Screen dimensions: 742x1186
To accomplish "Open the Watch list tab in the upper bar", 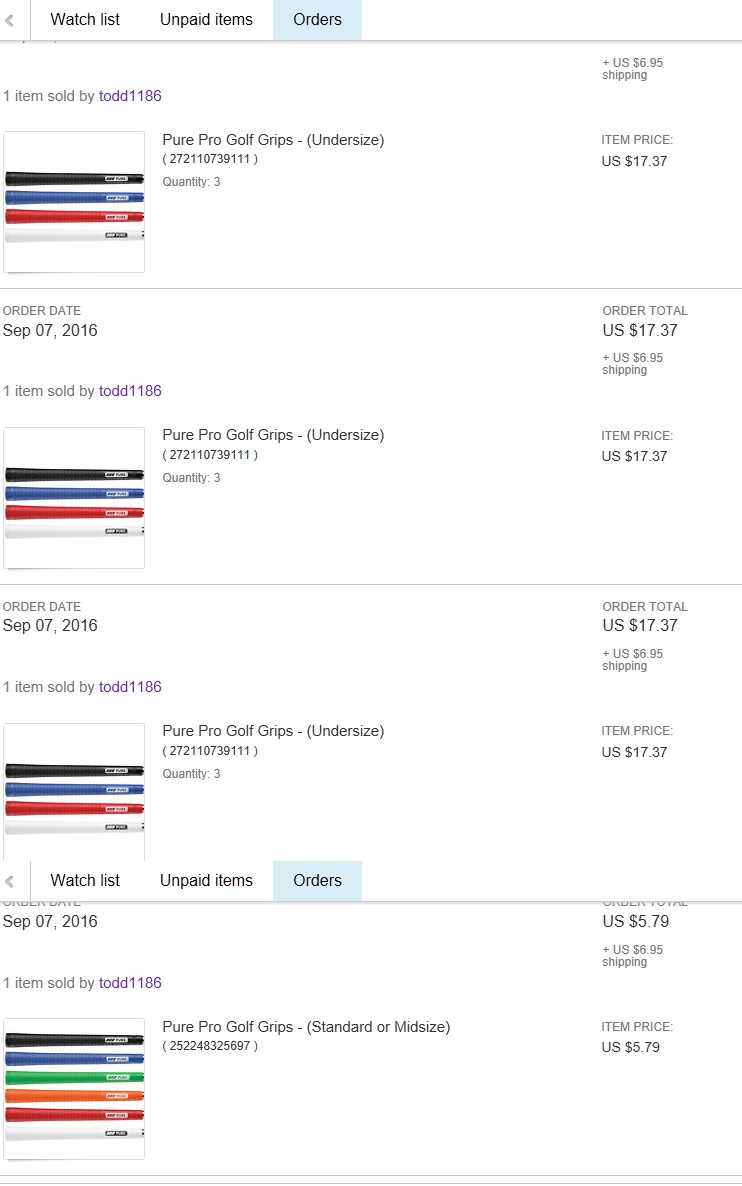I will [x=85, y=20].
